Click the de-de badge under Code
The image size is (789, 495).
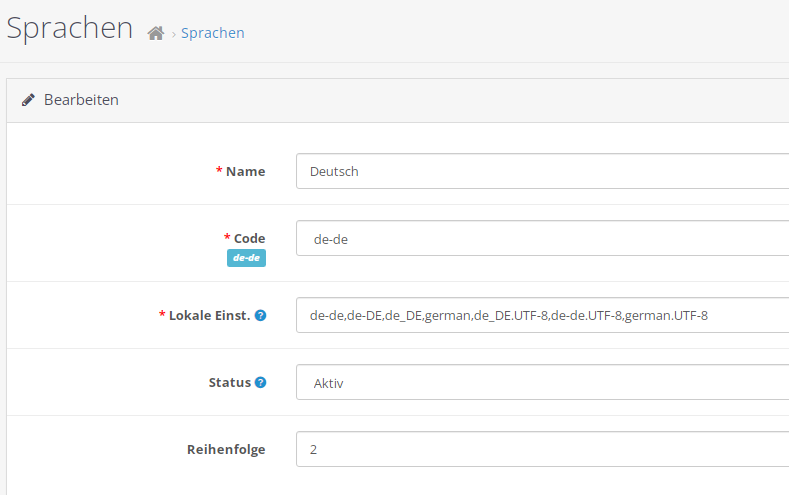246,258
